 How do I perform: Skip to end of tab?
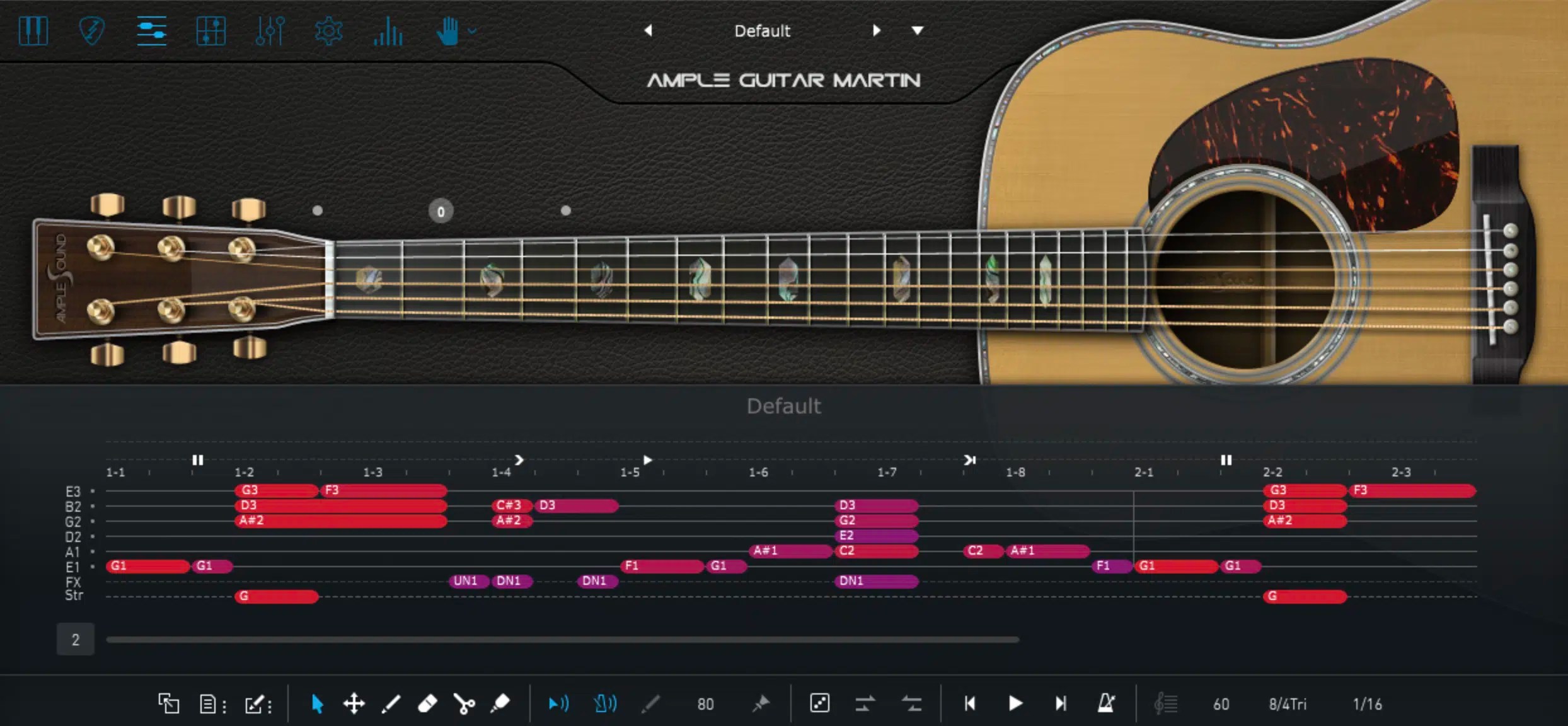tap(1061, 703)
